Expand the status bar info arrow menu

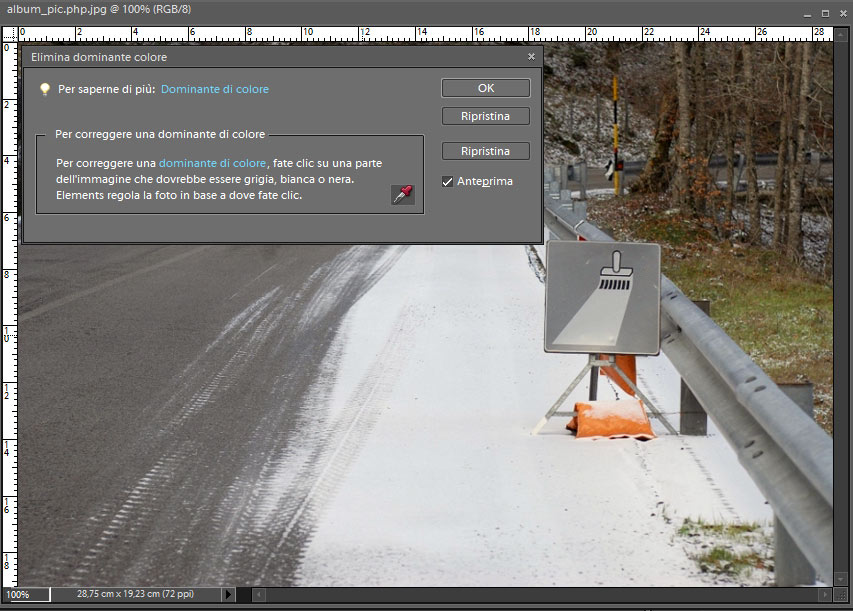(229, 594)
